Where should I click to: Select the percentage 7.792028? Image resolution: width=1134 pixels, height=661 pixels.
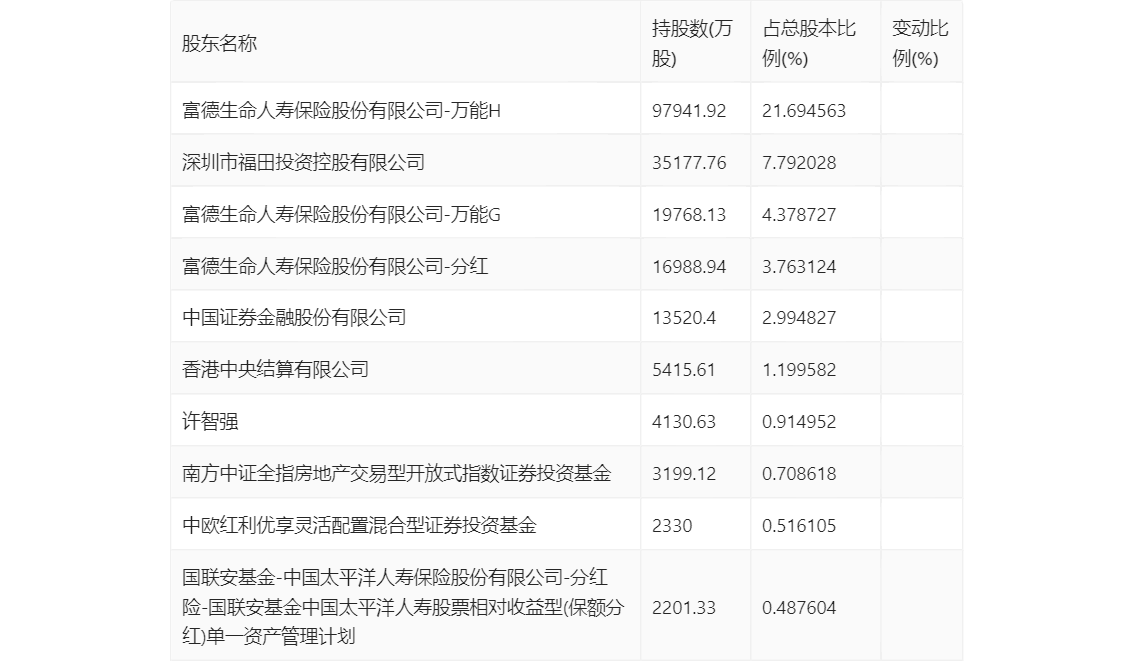[798, 163]
